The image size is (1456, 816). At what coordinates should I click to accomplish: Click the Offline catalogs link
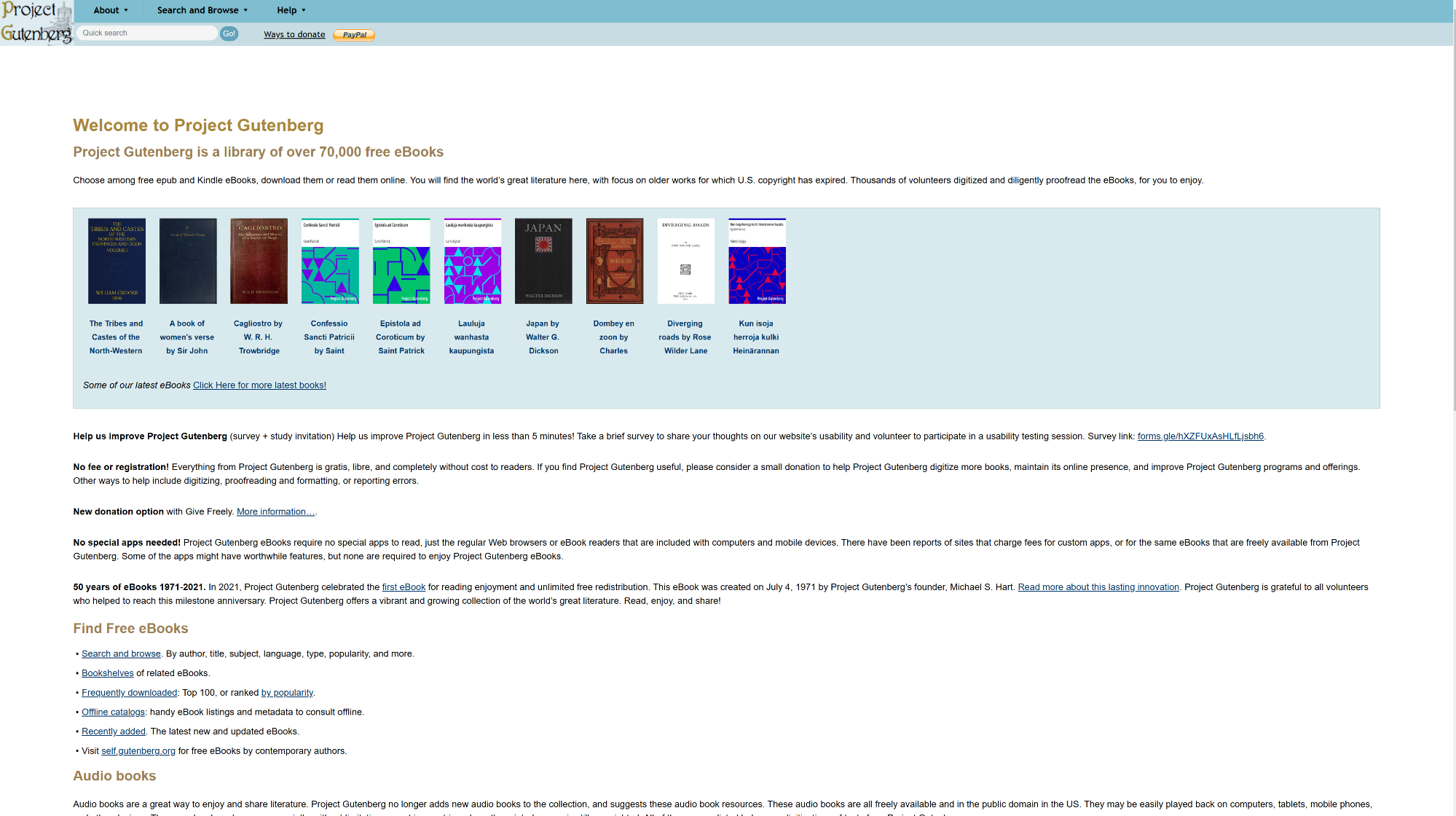(113, 712)
